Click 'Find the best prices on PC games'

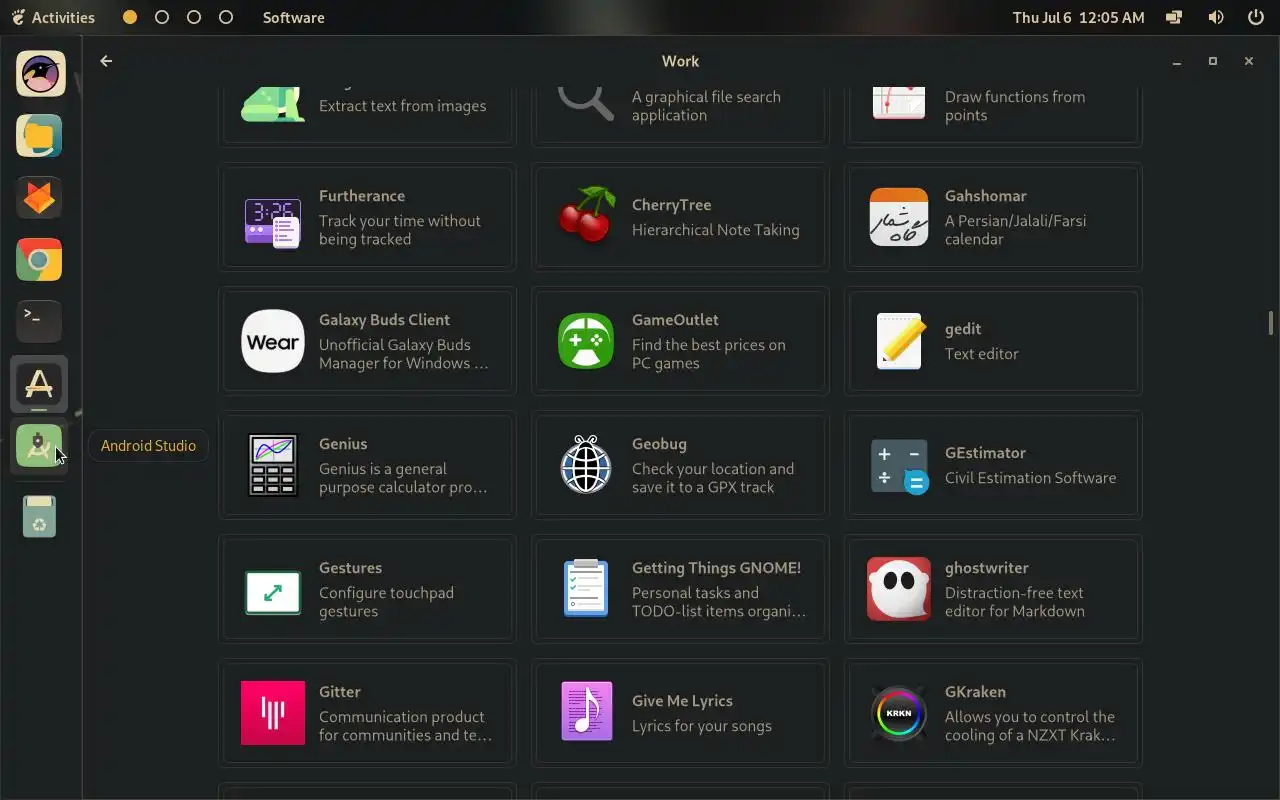[x=708, y=354]
